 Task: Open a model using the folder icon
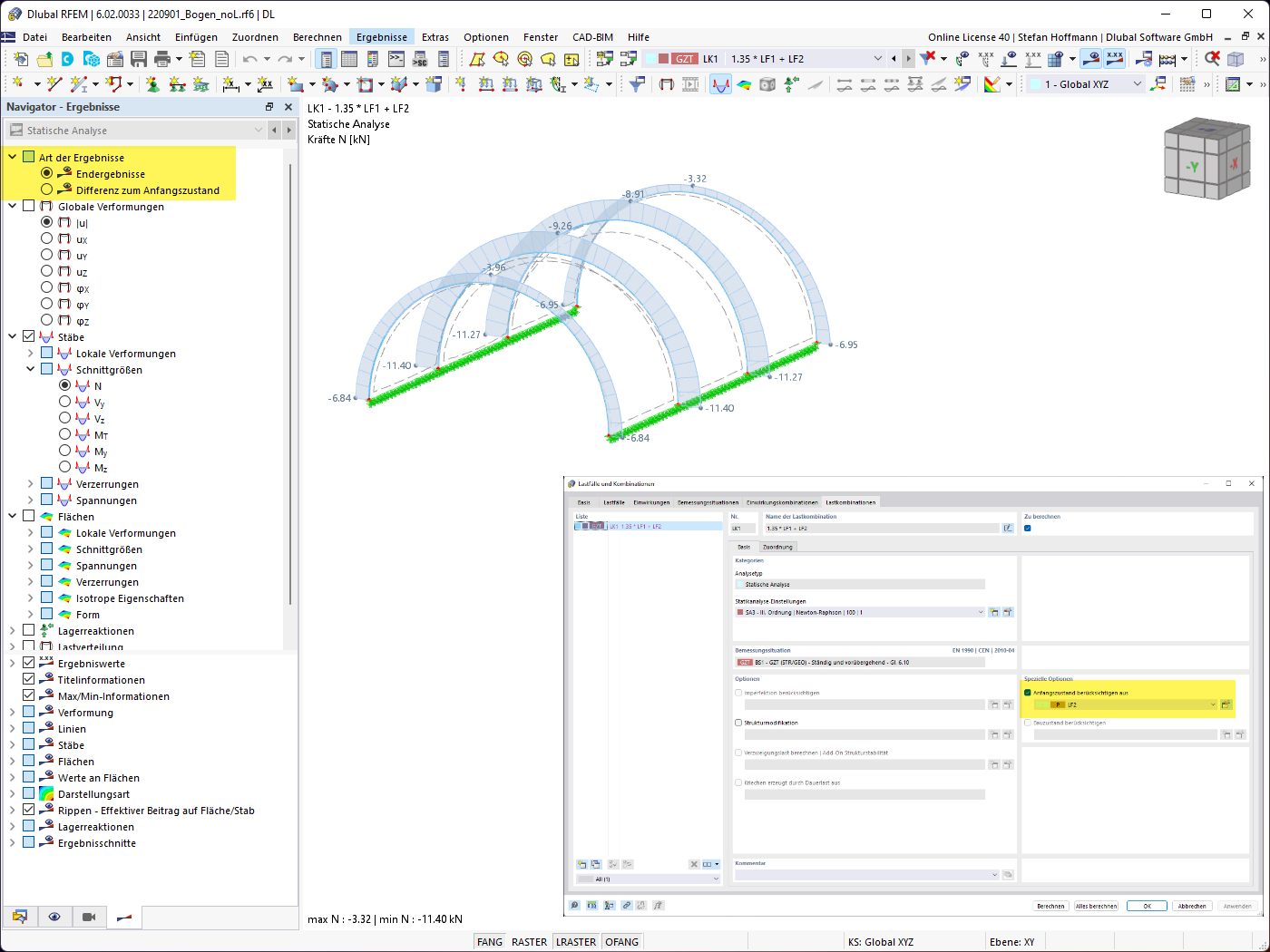44,59
